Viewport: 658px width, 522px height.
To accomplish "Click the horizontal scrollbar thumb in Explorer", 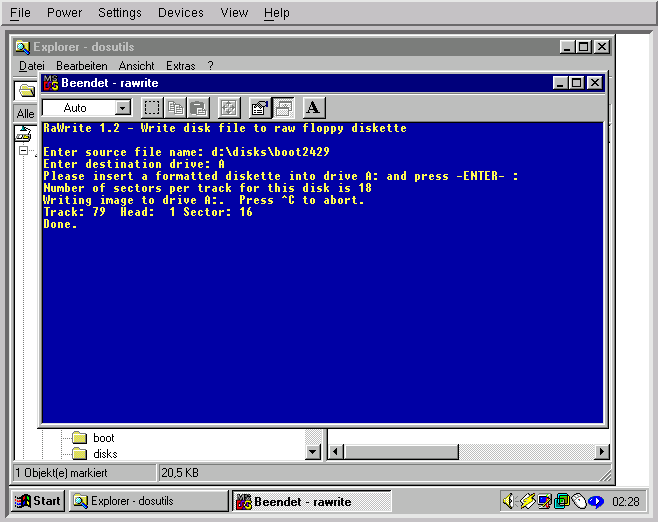I will click(x=401, y=452).
